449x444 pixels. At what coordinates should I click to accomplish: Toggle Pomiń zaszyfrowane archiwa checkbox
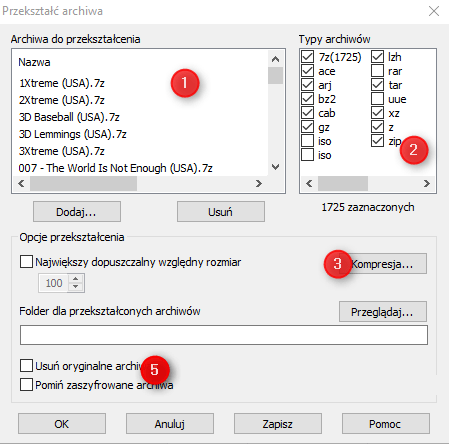click(x=26, y=385)
